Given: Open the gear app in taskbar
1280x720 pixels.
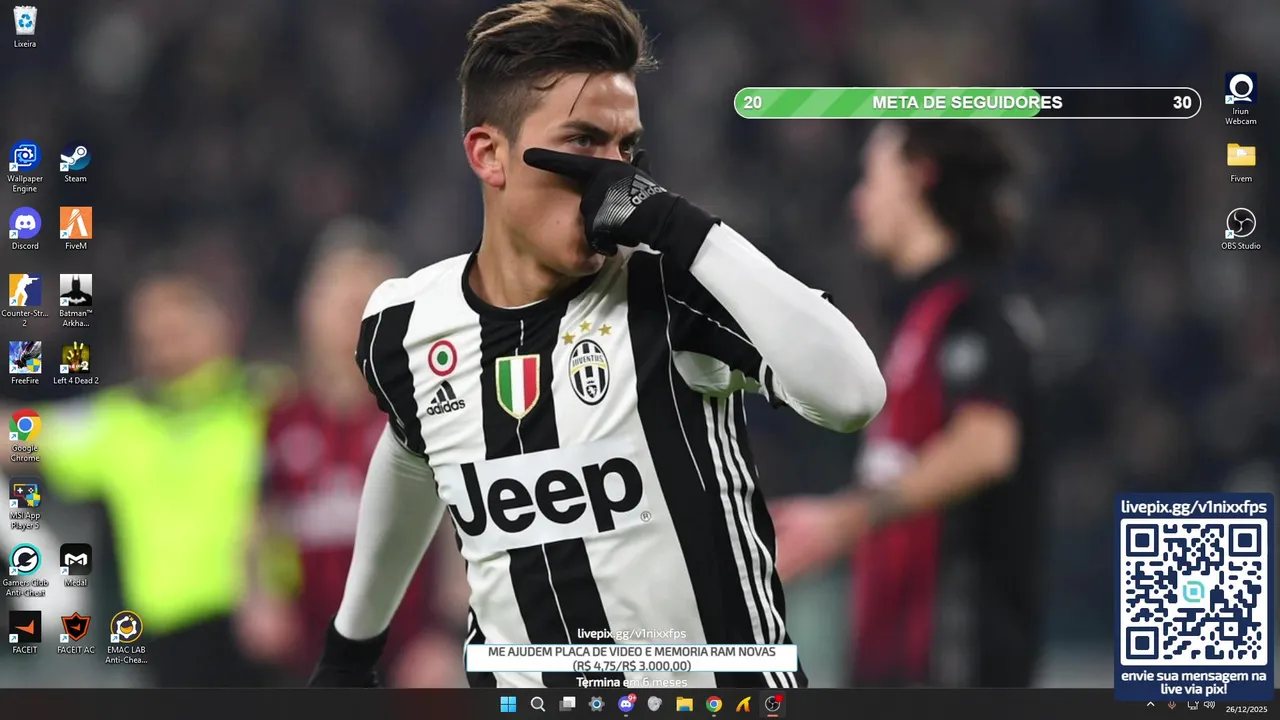Looking at the screenshot, I should [x=597, y=704].
